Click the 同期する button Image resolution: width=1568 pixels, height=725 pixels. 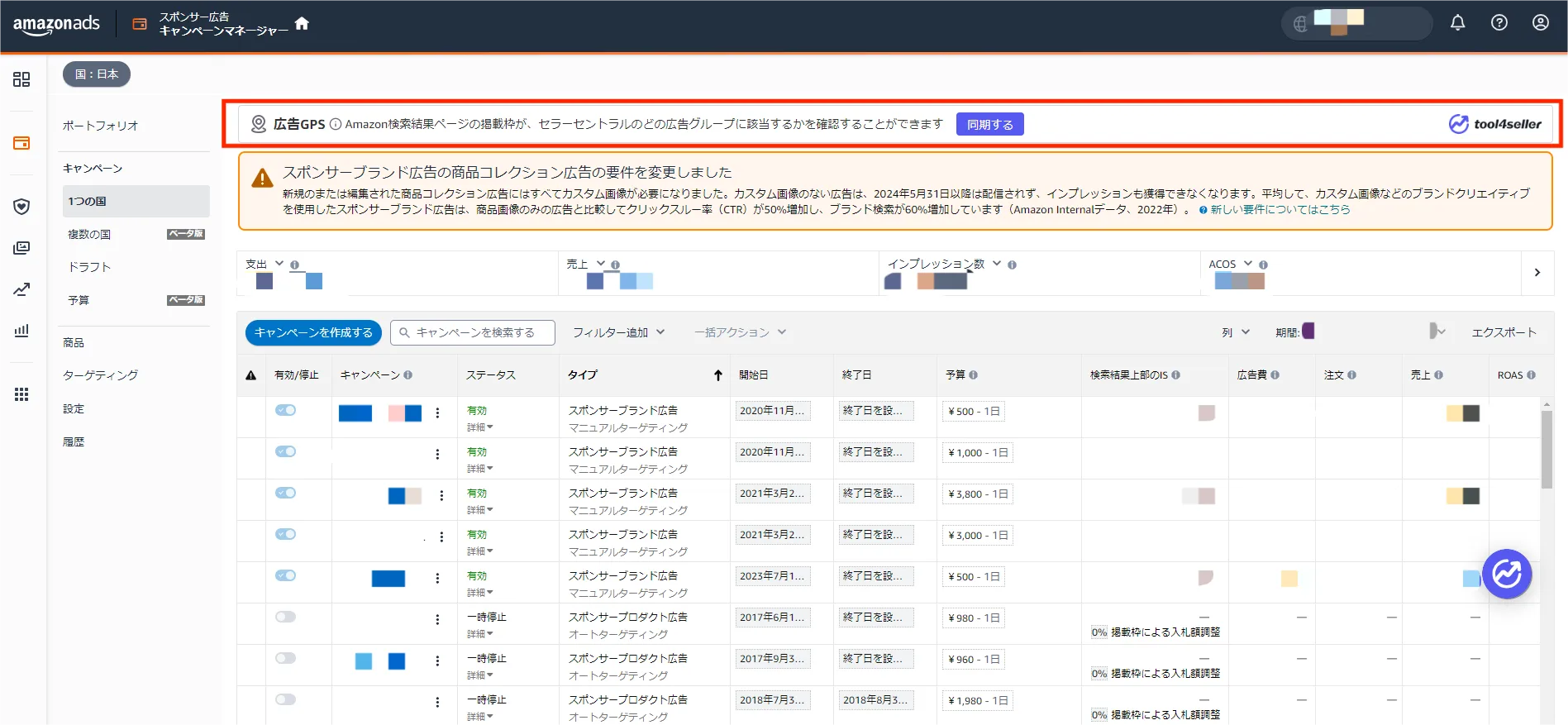[990, 124]
